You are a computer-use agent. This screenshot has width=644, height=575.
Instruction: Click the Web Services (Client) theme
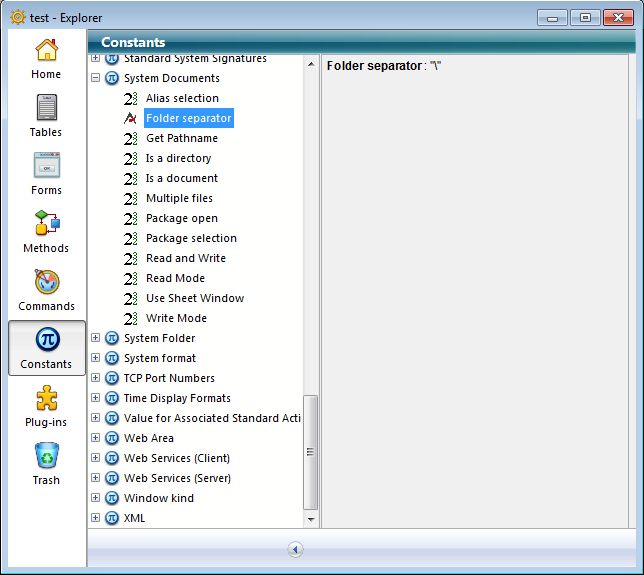pyautogui.click(x=176, y=458)
